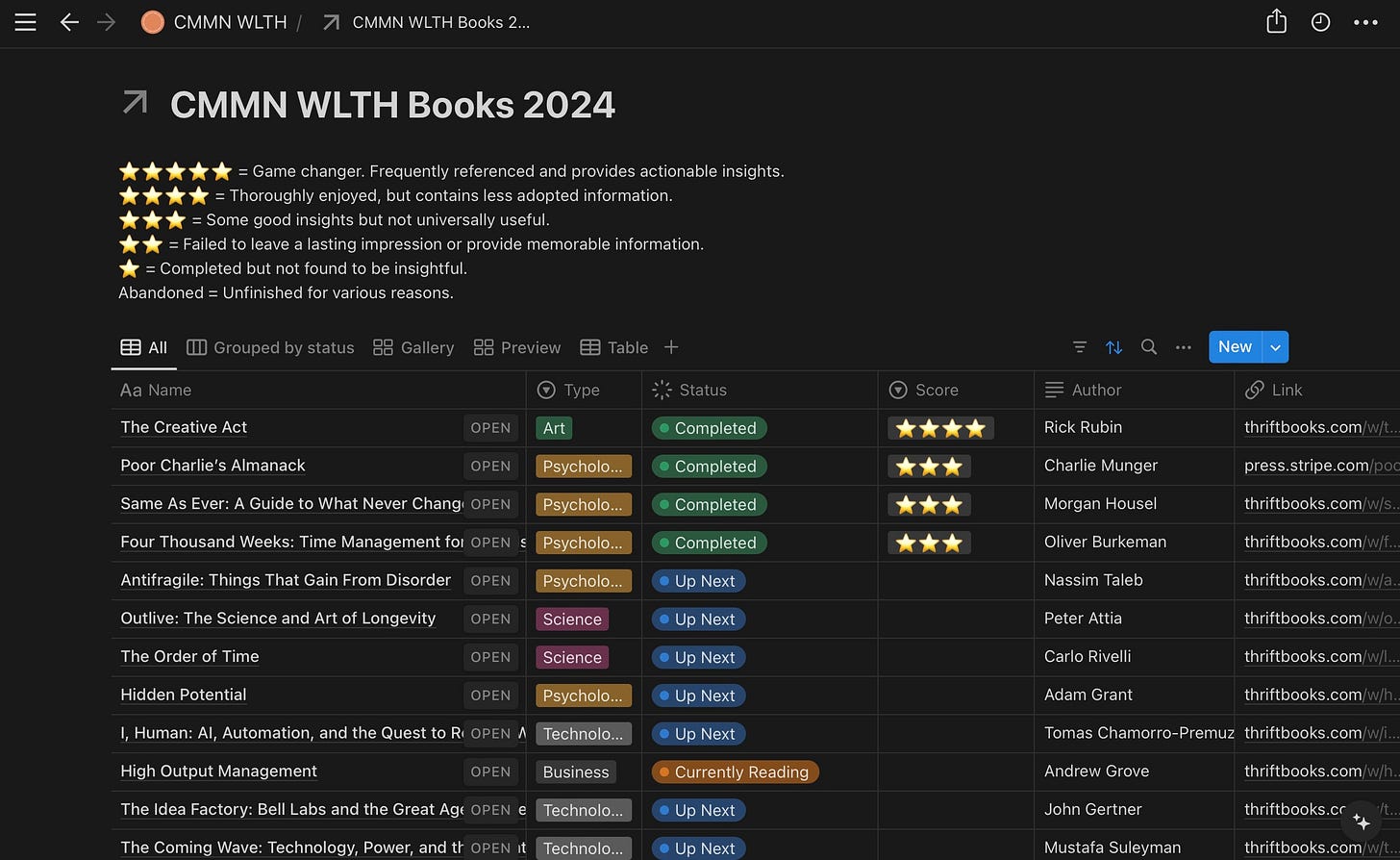Click Completed status for Same As Ever
The image size is (1400, 860).
pyautogui.click(x=709, y=505)
